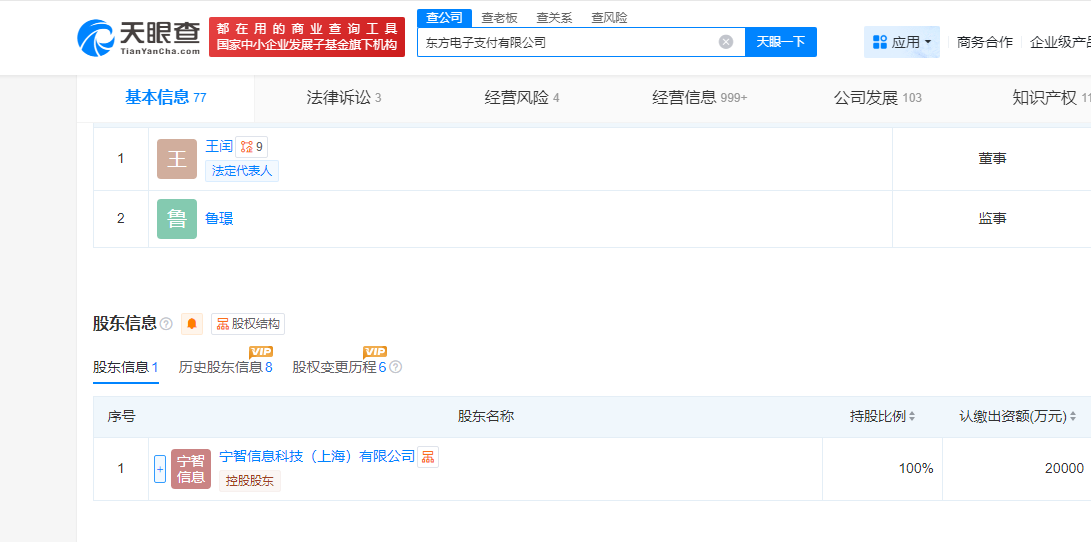Click the 天眼一下 search button
Screen dimensions: 1091x542
(780, 42)
